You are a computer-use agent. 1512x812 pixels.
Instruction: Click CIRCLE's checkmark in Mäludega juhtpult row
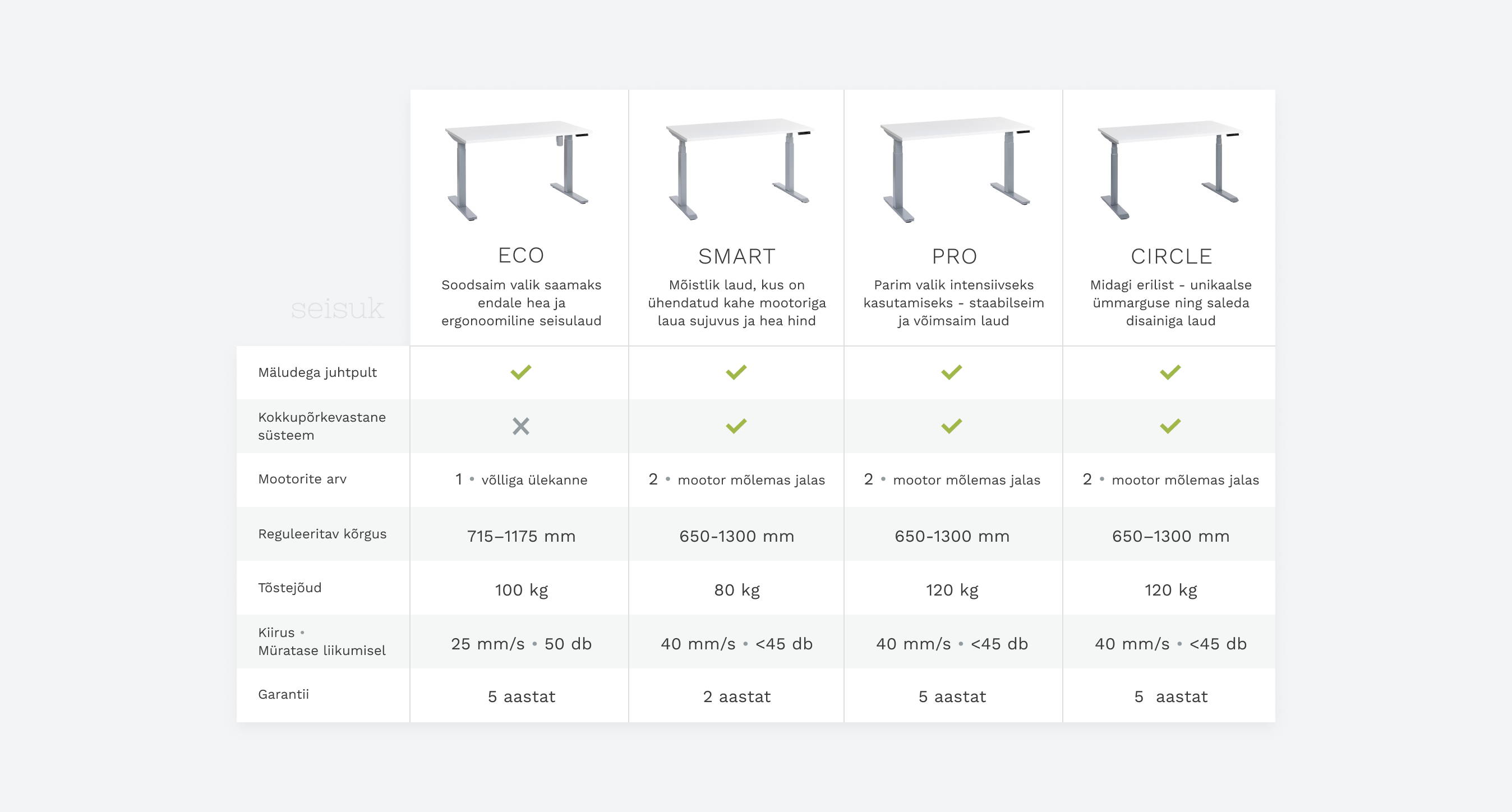tap(1170, 372)
